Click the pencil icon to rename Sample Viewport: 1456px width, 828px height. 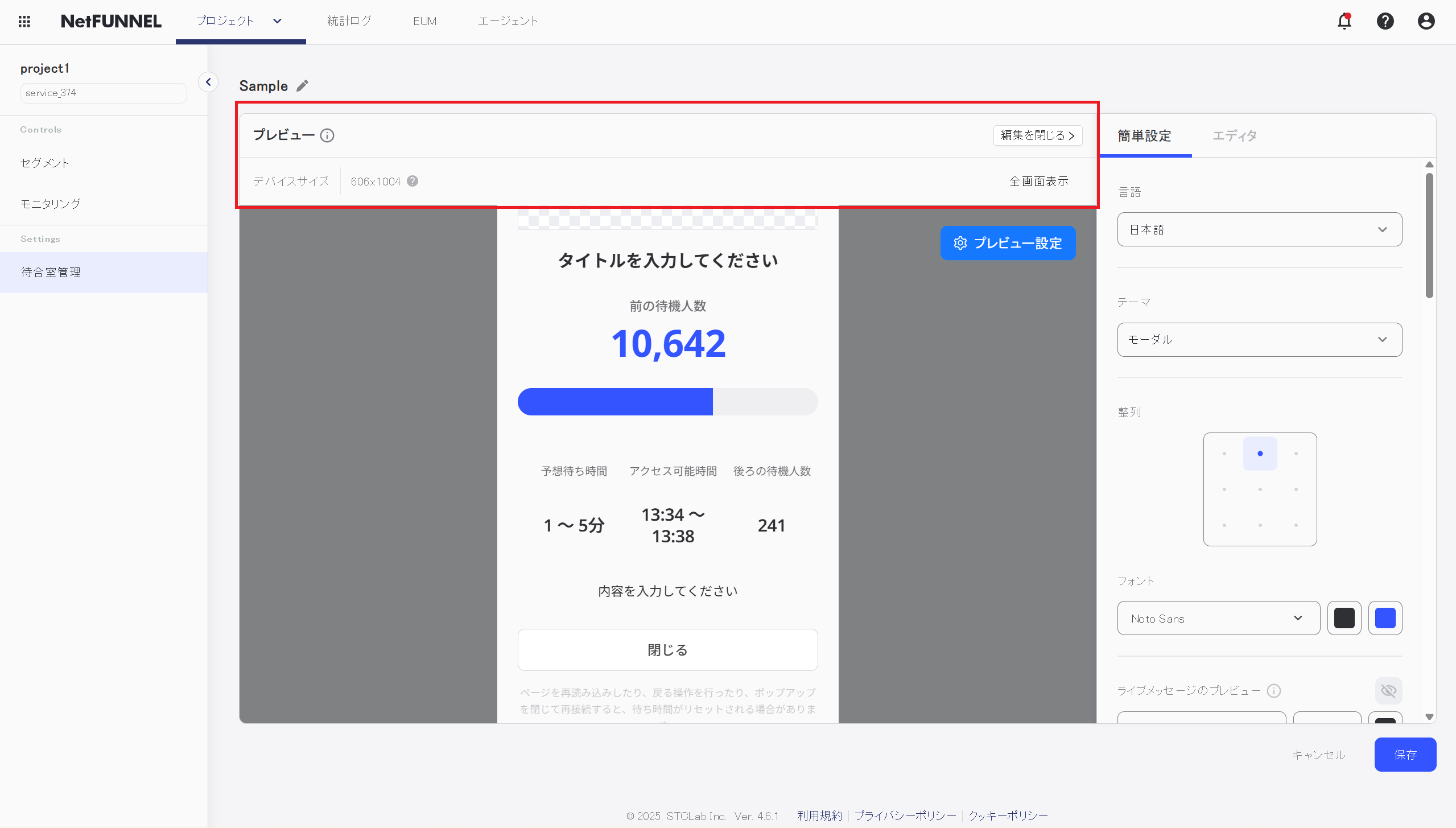[303, 85]
